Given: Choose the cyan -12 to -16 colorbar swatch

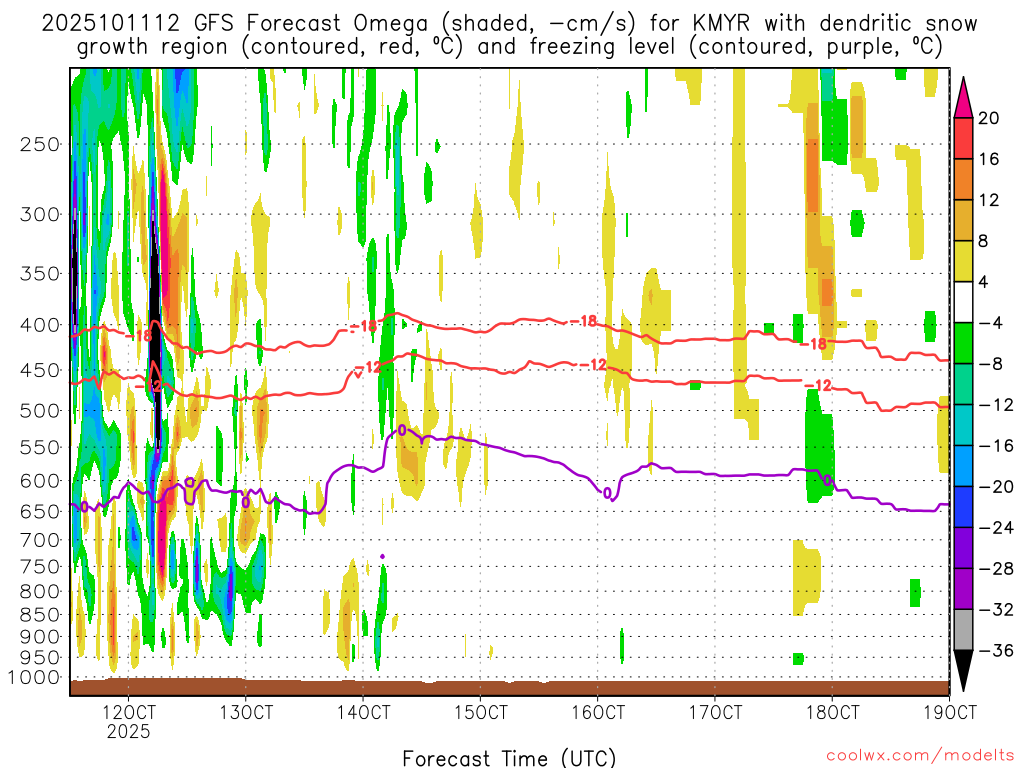Looking at the screenshot, I should pyautogui.click(x=963, y=425).
